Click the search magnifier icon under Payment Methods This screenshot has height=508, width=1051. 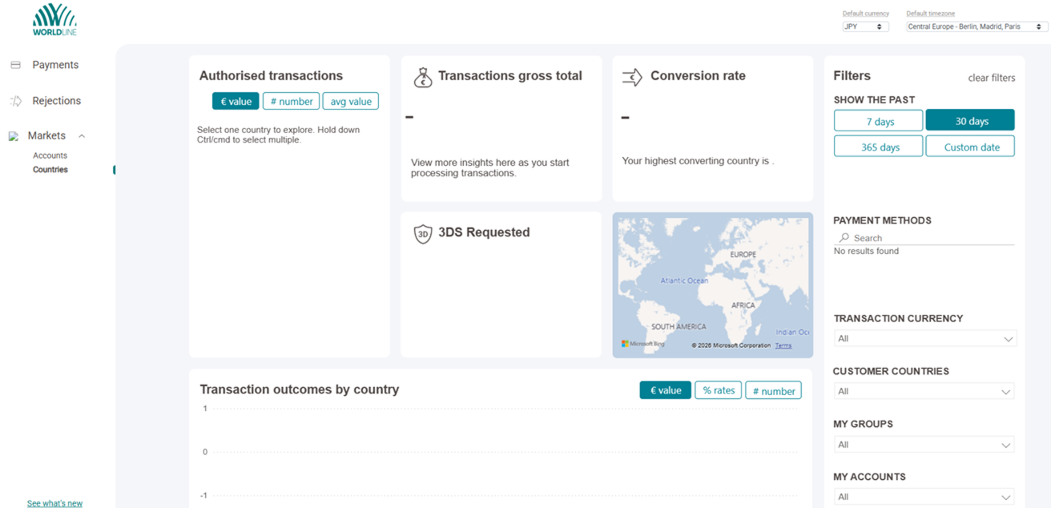845,238
